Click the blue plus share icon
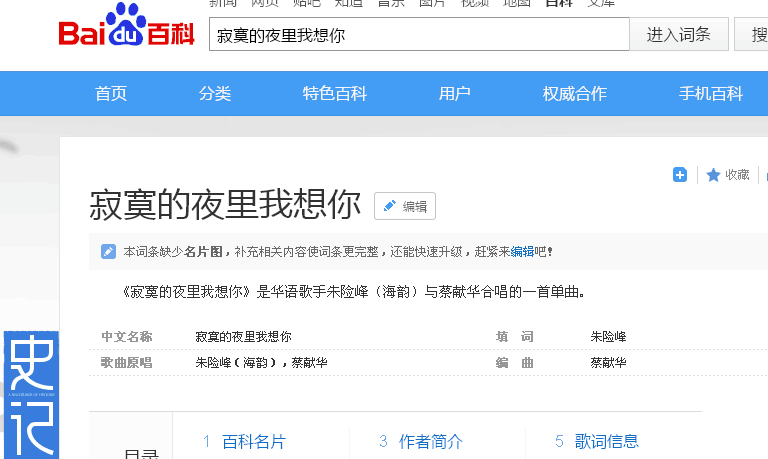The image size is (768, 459). pyautogui.click(x=680, y=175)
